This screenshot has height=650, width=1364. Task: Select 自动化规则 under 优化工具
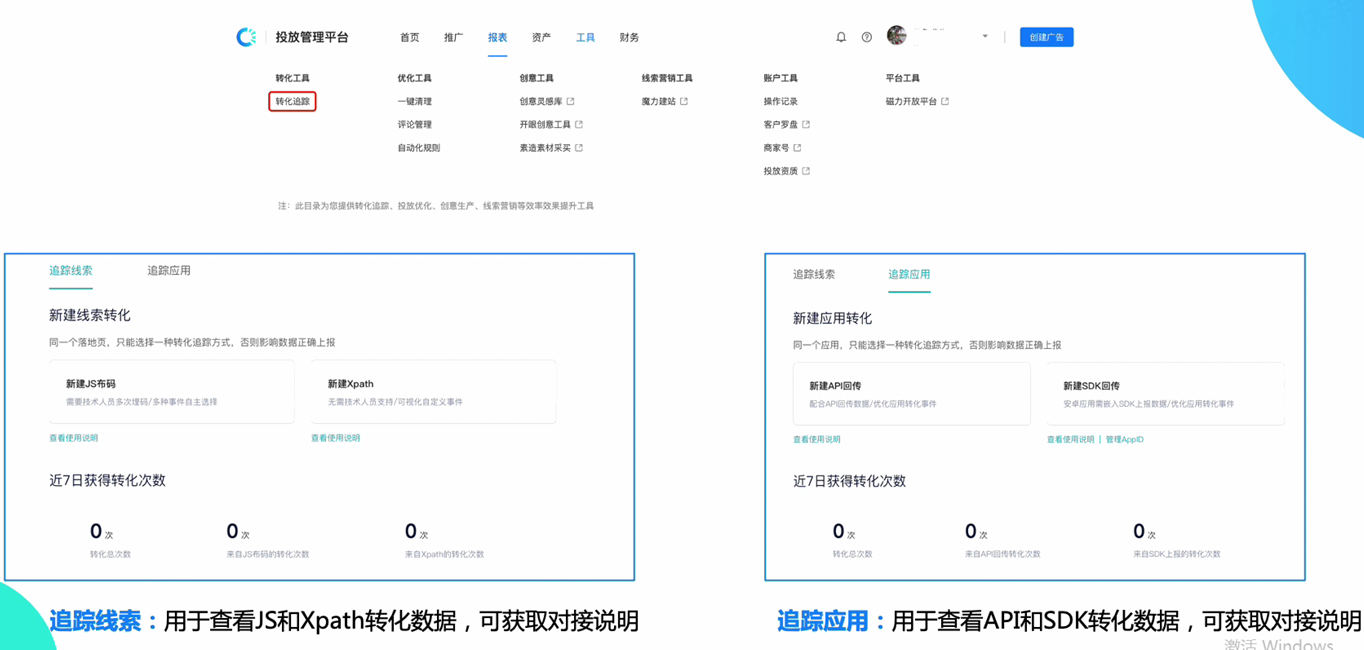419,145
